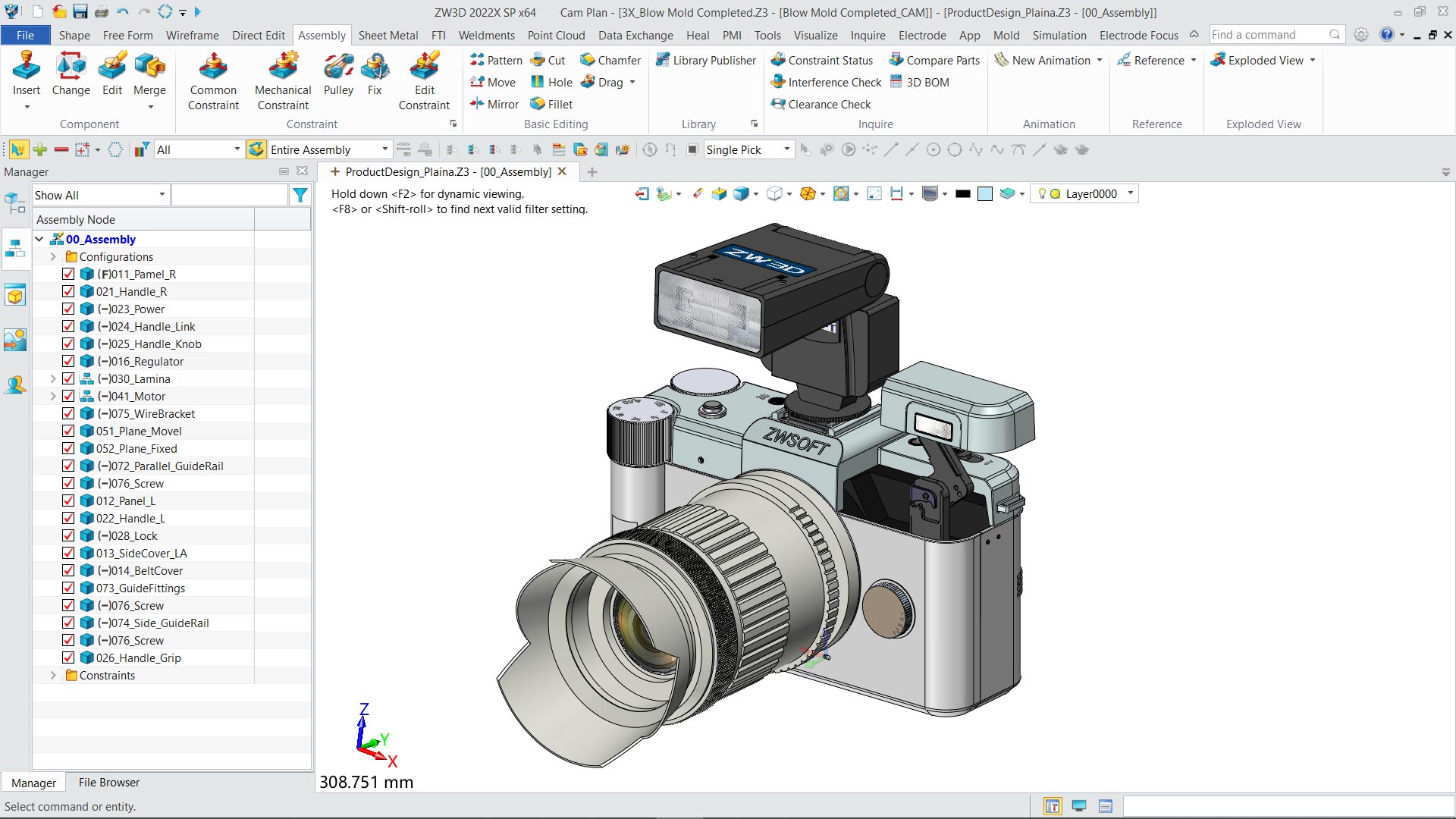Expand the Configurations folder node
The height and width of the screenshot is (819, 1456).
point(53,257)
